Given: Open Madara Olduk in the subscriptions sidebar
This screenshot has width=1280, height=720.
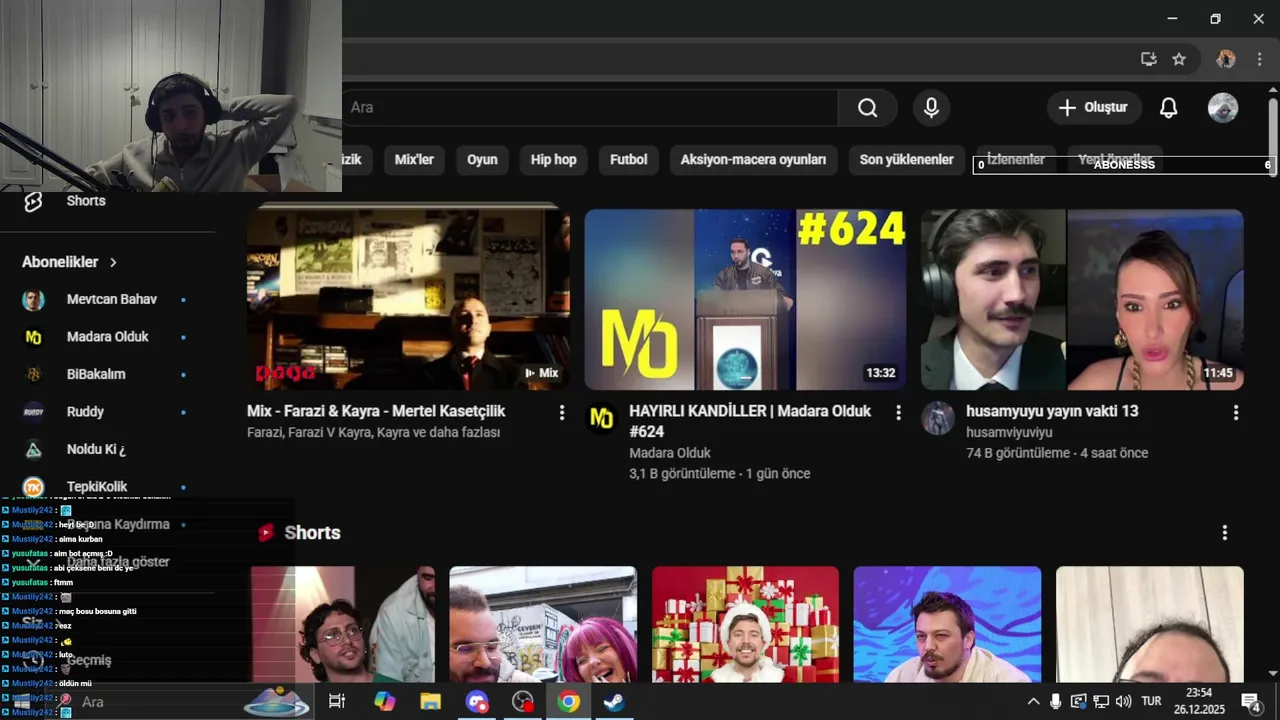Looking at the screenshot, I should pos(107,337).
